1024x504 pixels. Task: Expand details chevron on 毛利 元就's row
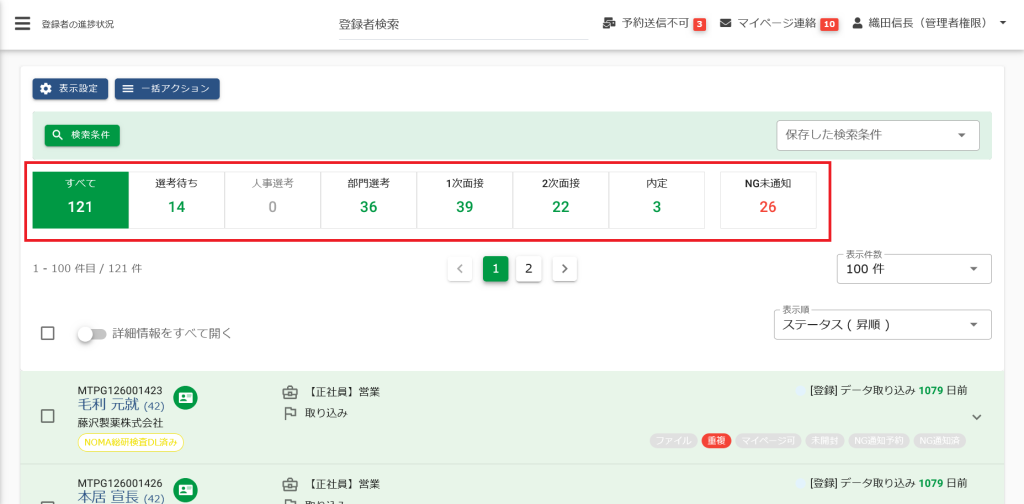[977, 417]
